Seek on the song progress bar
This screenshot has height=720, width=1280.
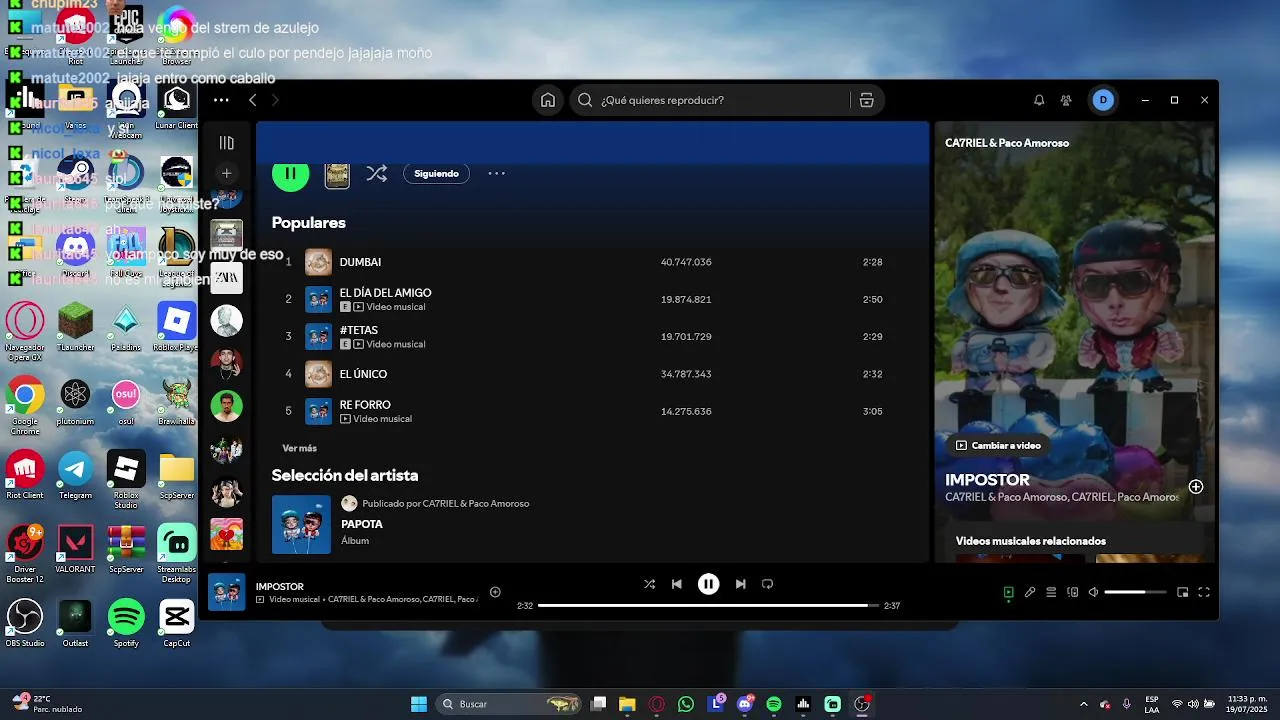(708, 605)
